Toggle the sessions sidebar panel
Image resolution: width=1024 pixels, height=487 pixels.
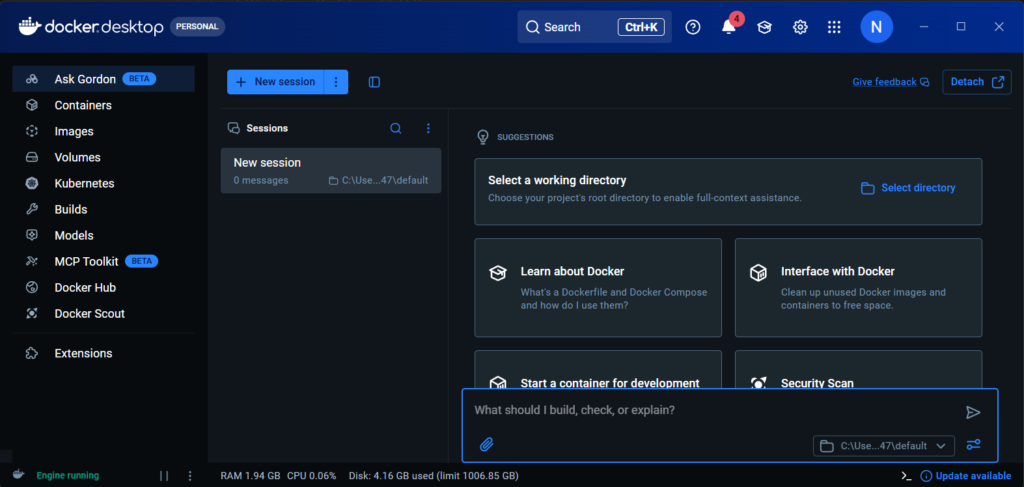point(374,82)
